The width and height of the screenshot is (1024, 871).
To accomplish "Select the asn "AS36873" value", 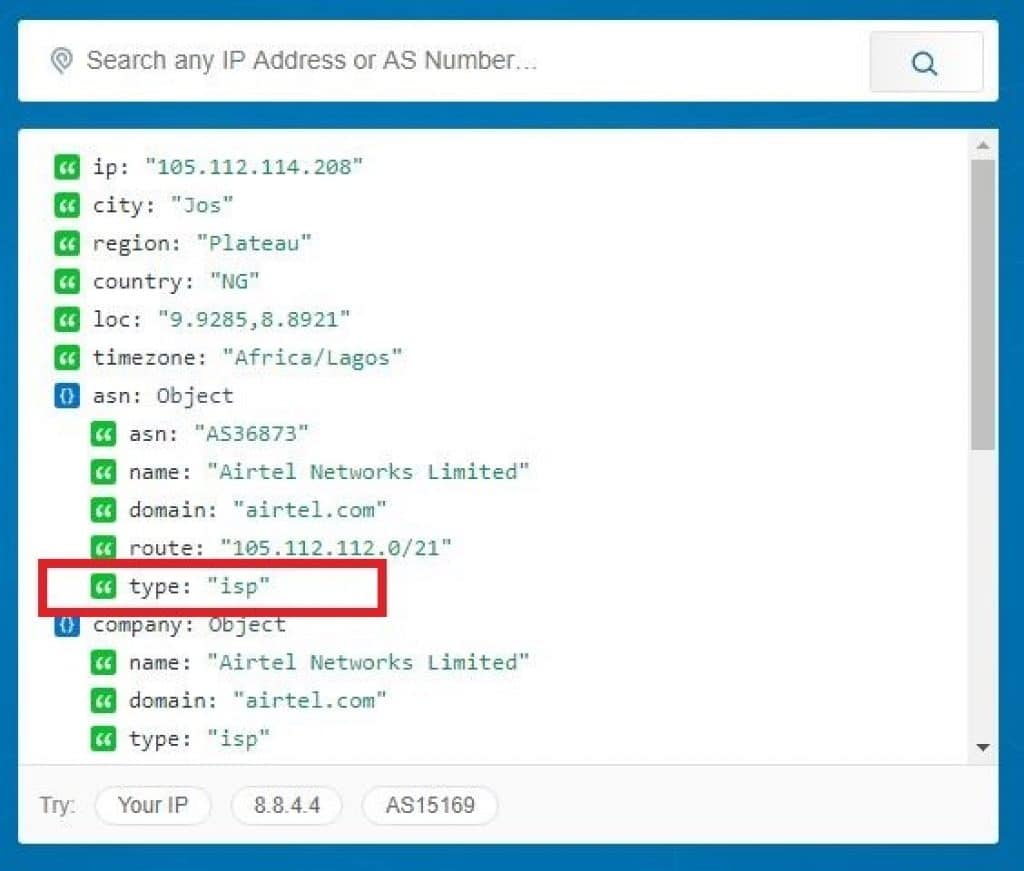I will click(x=256, y=434).
